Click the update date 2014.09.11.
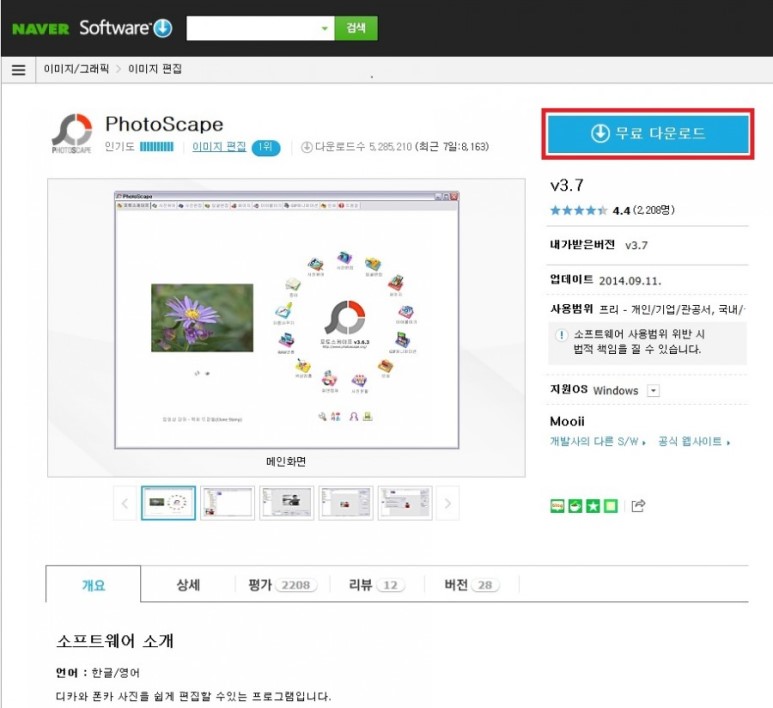 pyautogui.click(x=630, y=281)
